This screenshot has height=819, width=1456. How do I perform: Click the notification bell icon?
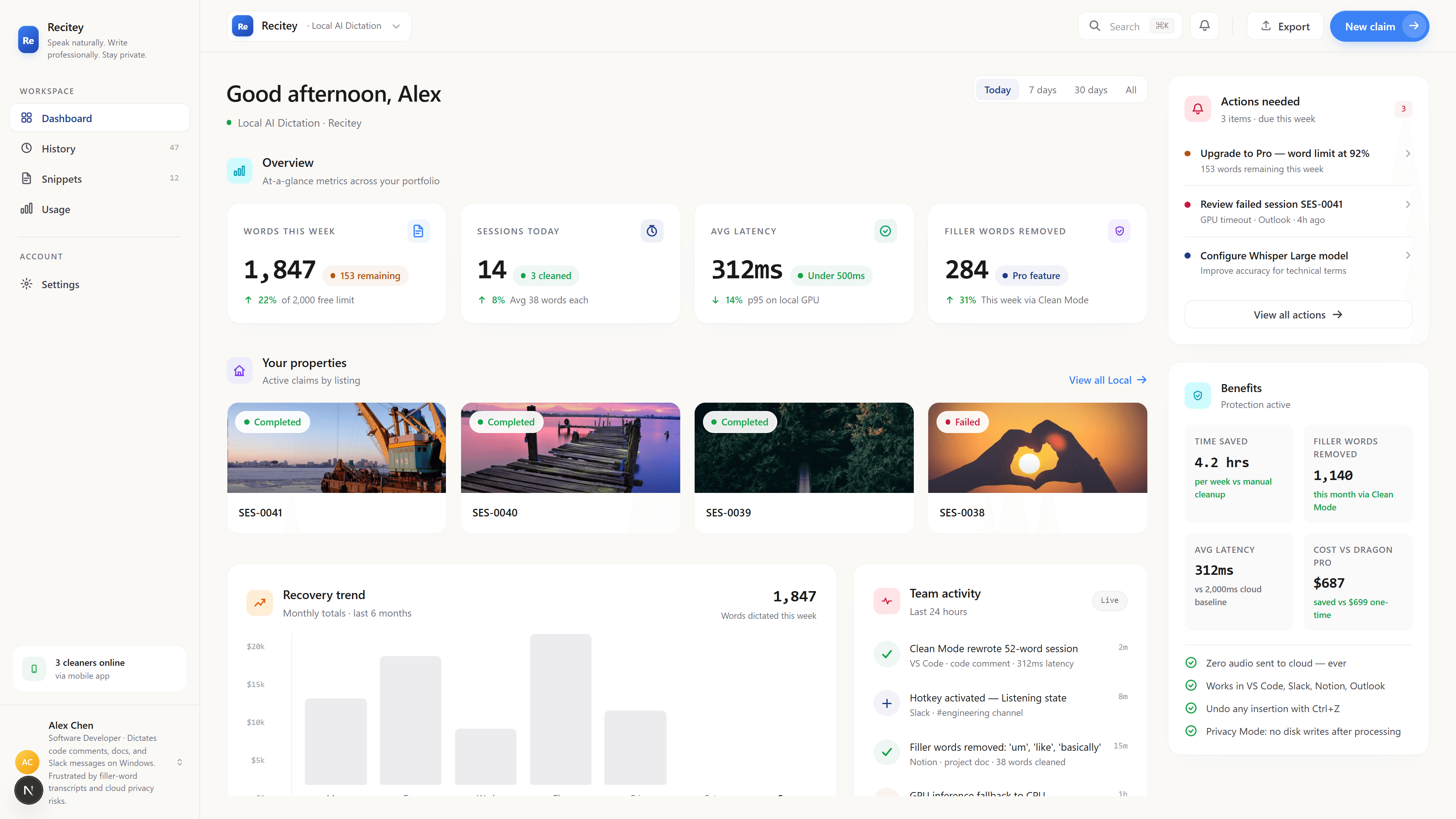[x=1205, y=26]
